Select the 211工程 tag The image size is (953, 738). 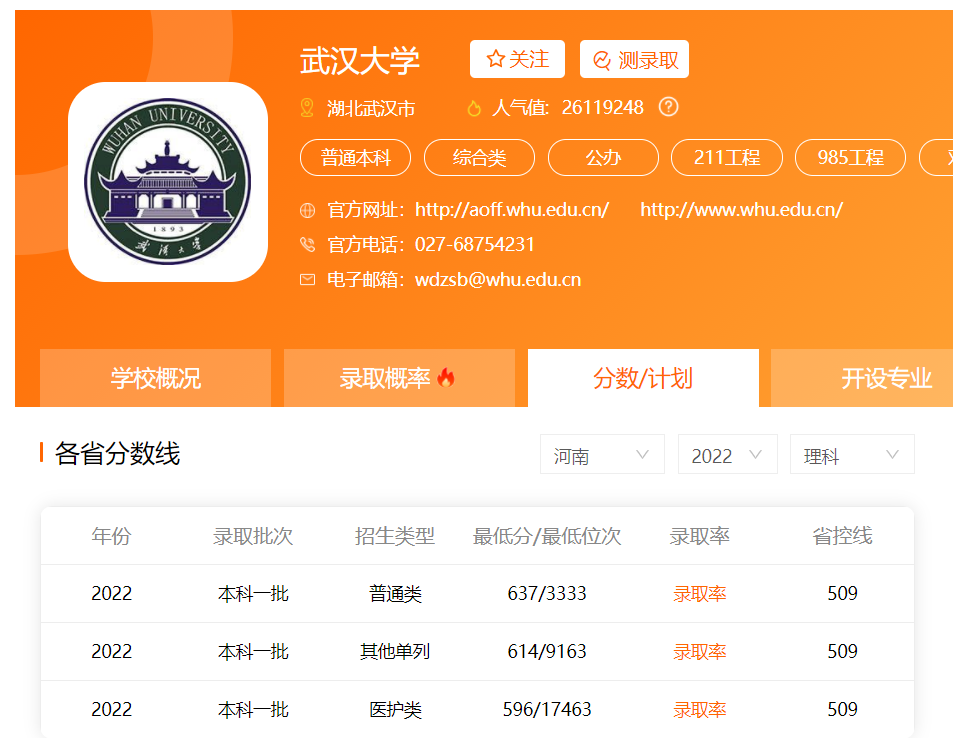coord(726,157)
